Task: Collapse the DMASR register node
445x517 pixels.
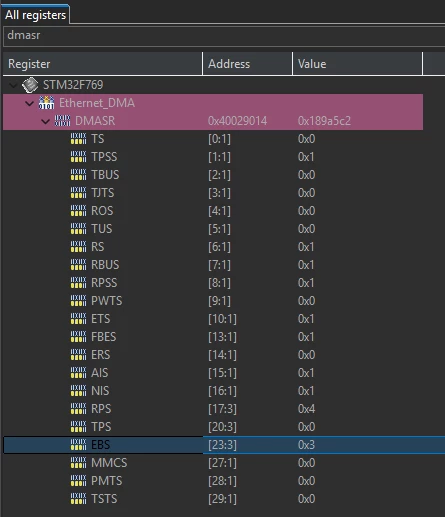Action: tap(46, 121)
